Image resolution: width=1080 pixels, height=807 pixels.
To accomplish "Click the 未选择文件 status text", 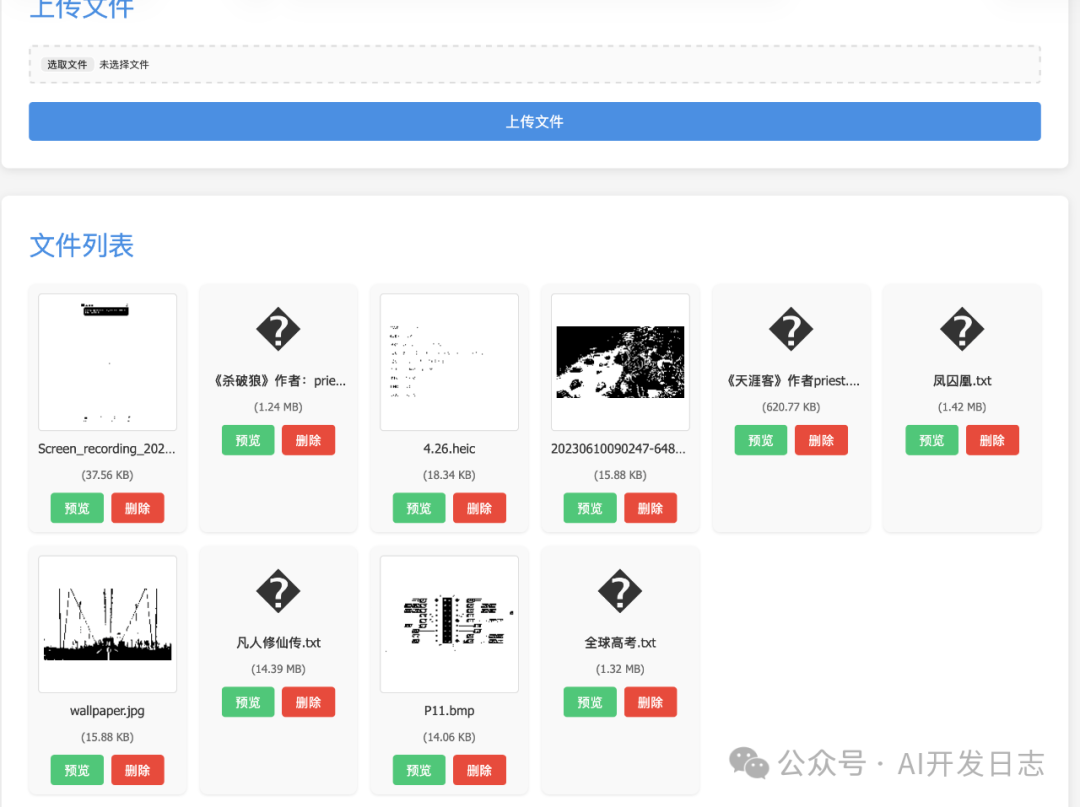I will pyautogui.click(x=124, y=64).
